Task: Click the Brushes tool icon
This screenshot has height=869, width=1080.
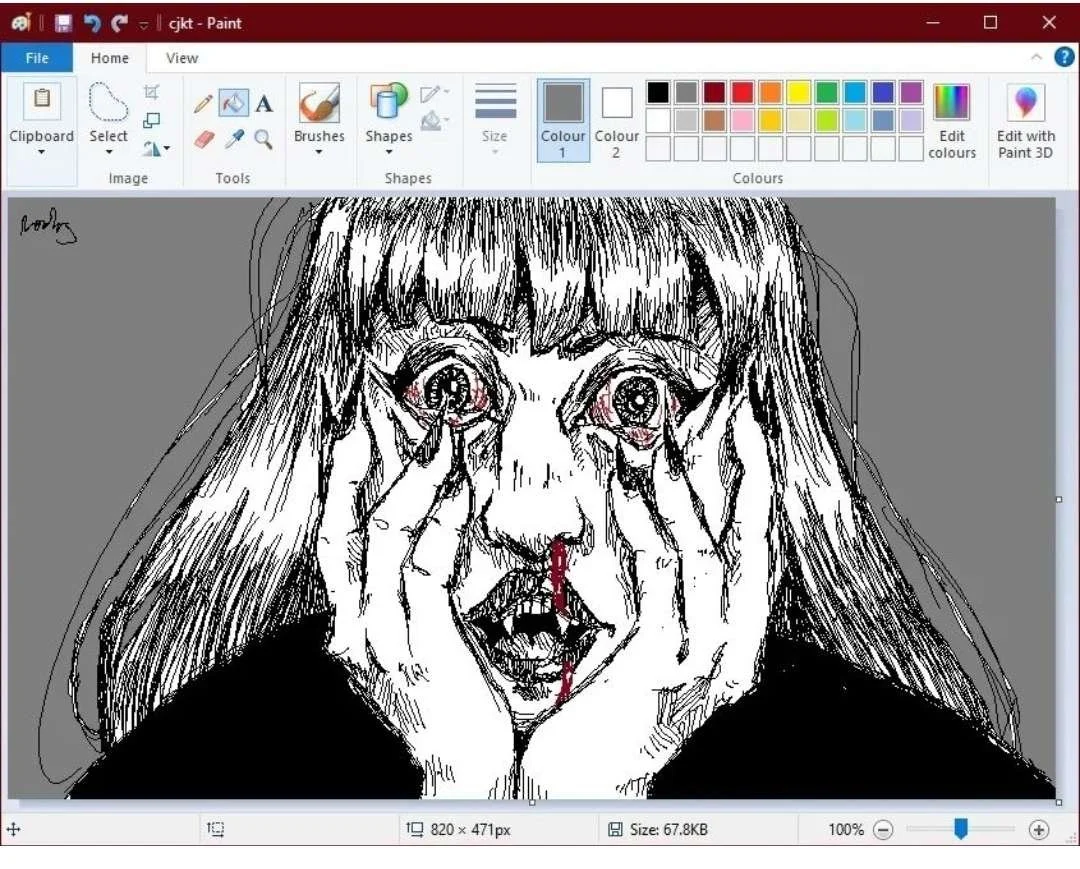Action: coord(319,103)
